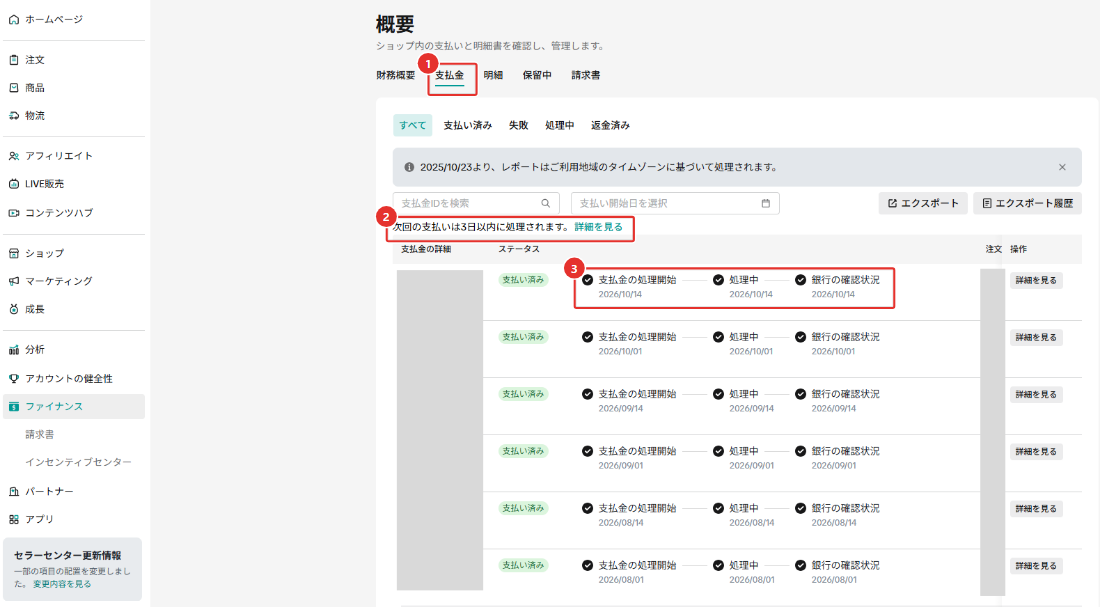Click 支払い済み badge in 2026/09/01 row
Image resolution: width=1100 pixels, height=607 pixels.
click(523, 451)
